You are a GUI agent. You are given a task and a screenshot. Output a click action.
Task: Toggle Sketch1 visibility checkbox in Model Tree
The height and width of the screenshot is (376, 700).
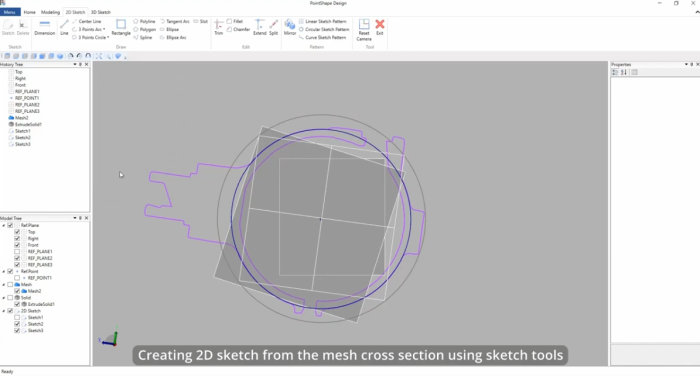[x=17, y=318]
